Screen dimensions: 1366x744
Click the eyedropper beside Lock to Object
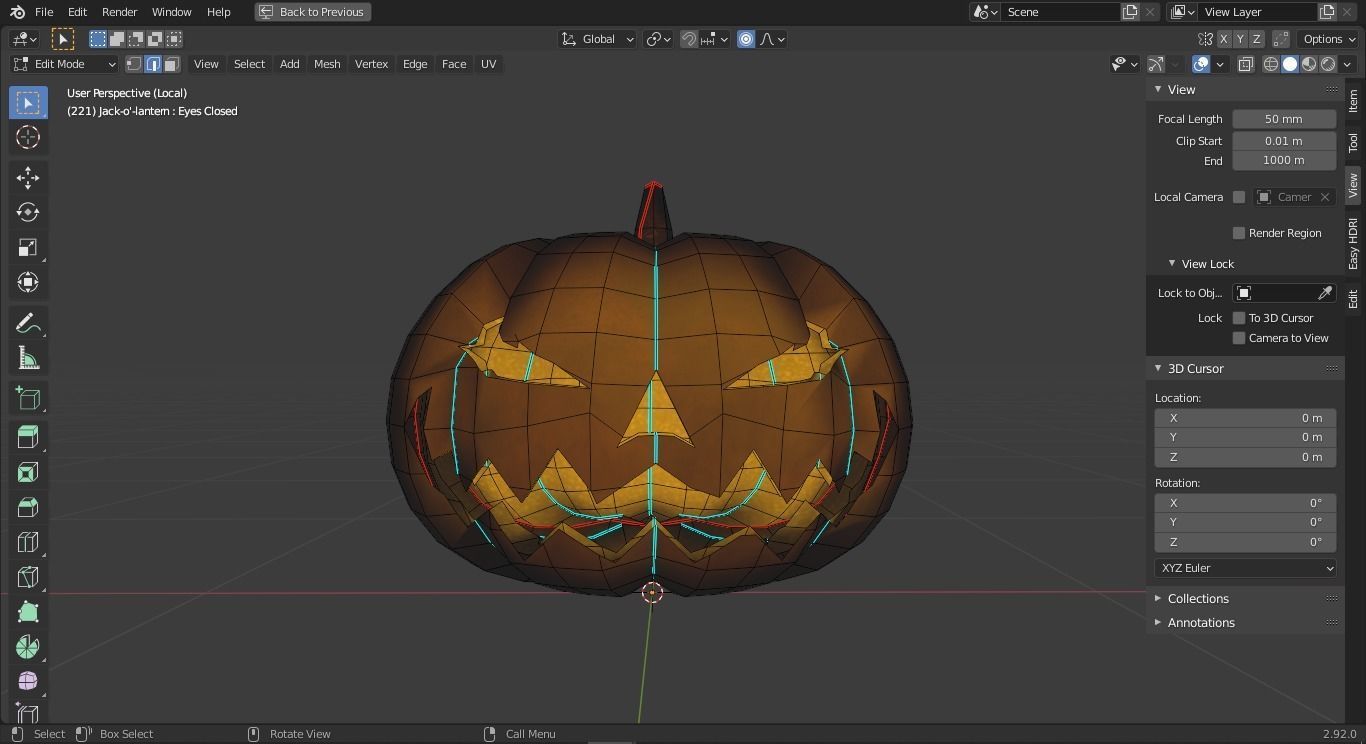(x=1325, y=293)
